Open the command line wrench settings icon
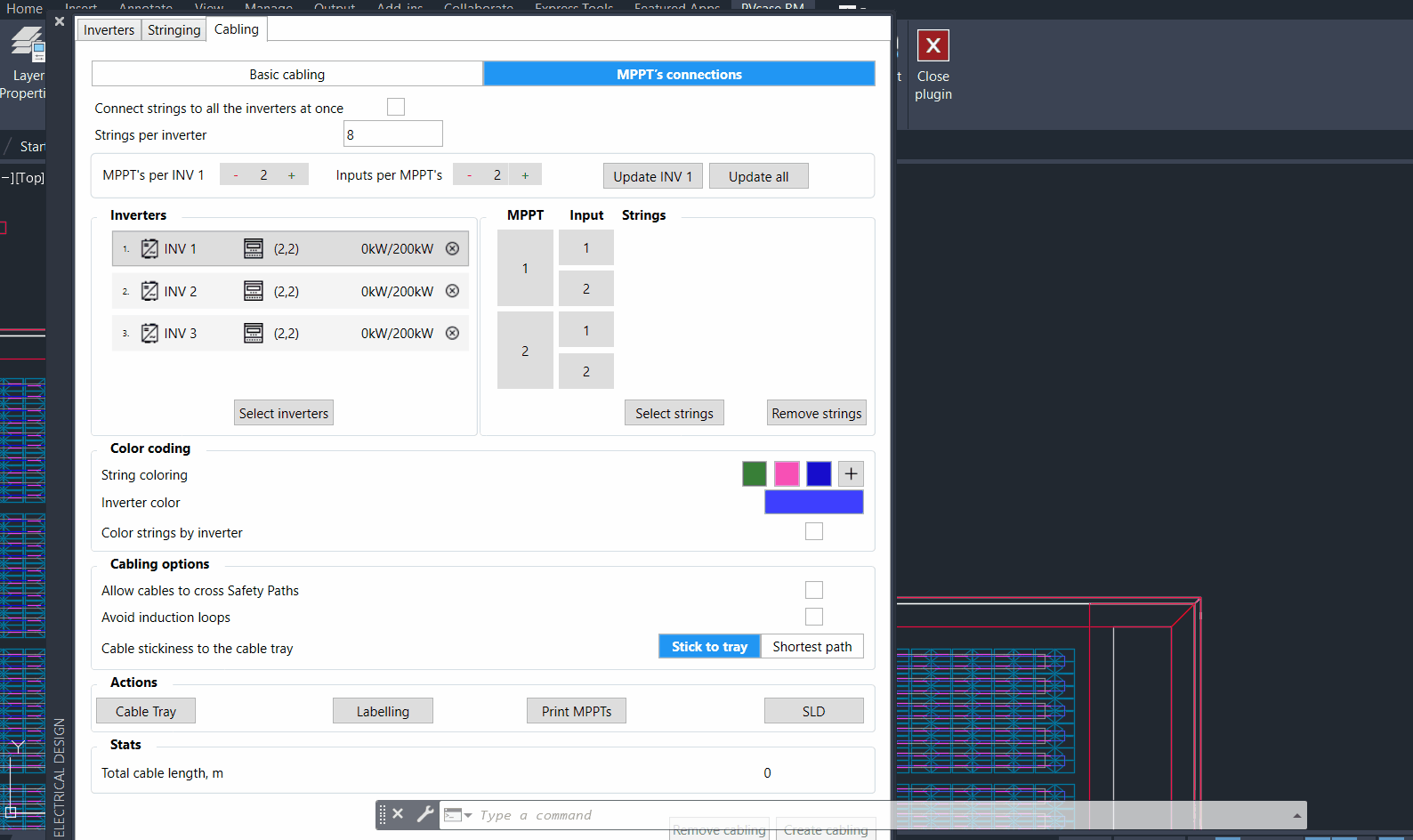This screenshot has width=1413, height=840. 425,814
